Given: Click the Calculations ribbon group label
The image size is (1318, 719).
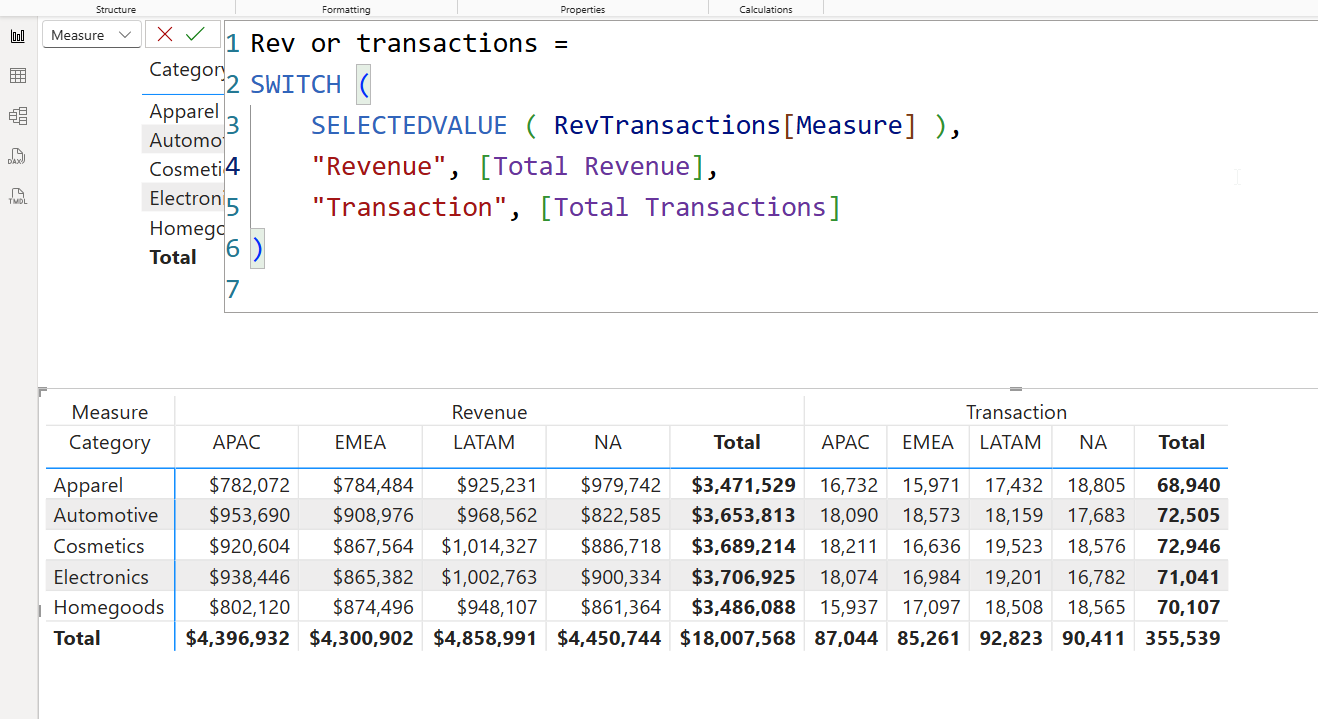Looking at the screenshot, I should pos(766,9).
